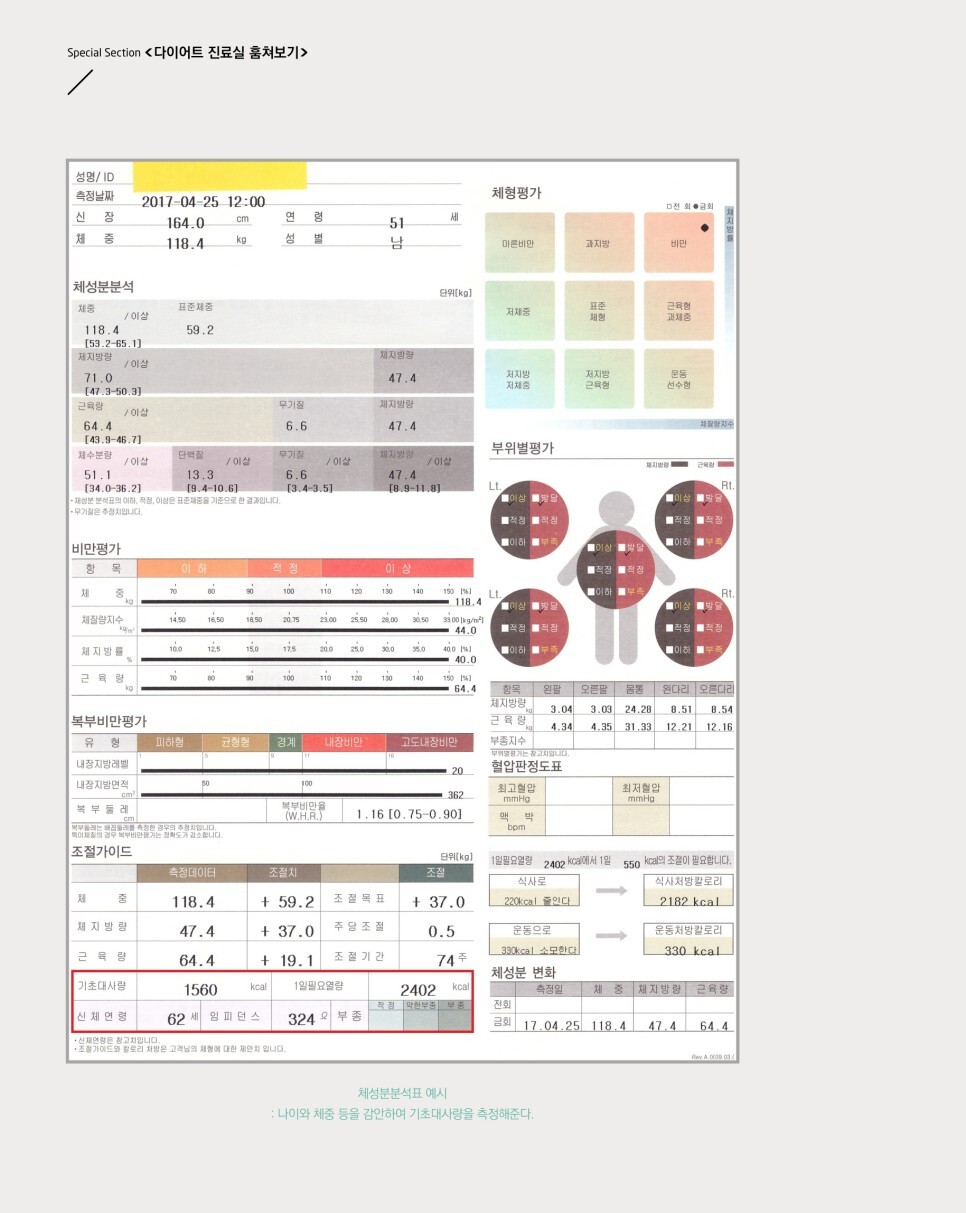Click the black dot marker in the 비만 tile
The width and height of the screenshot is (966, 1213).
point(704,228)
